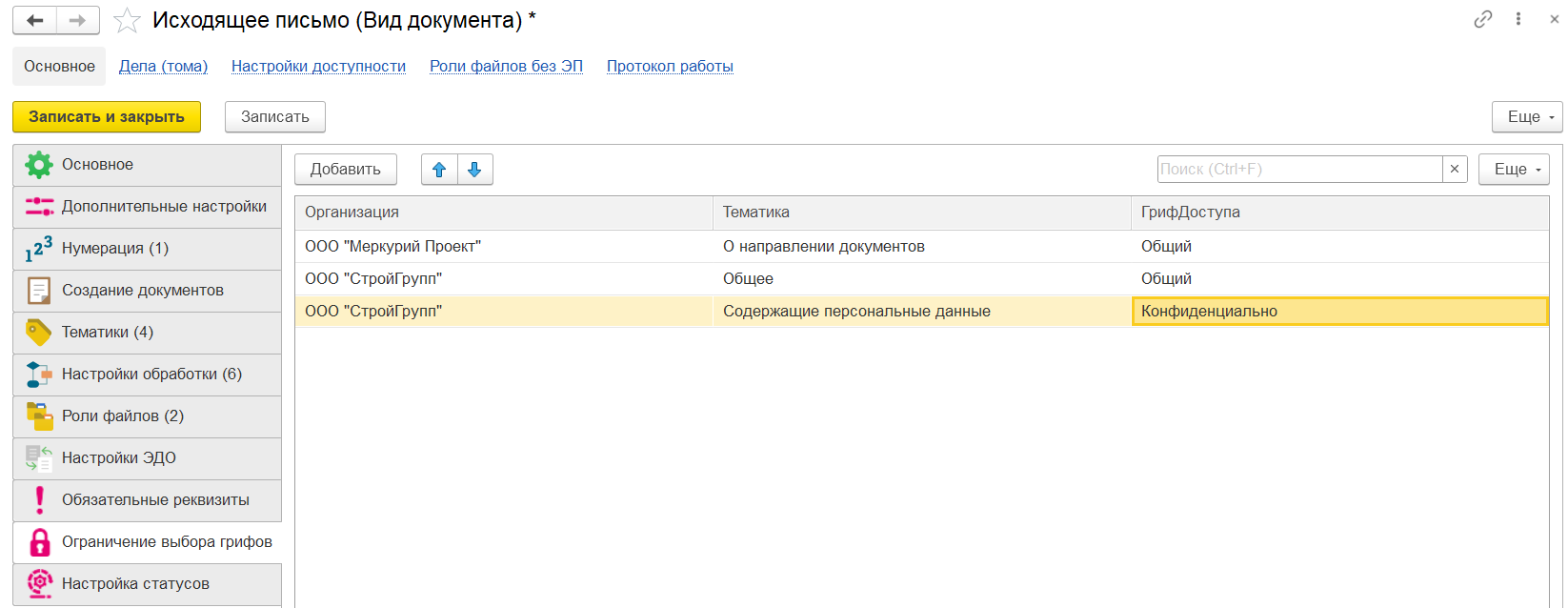Image resolution: width=1568 pixels, height=608 pixels.
Task: Select Тематики (4) sidebar section
Action: coord(148,333)
